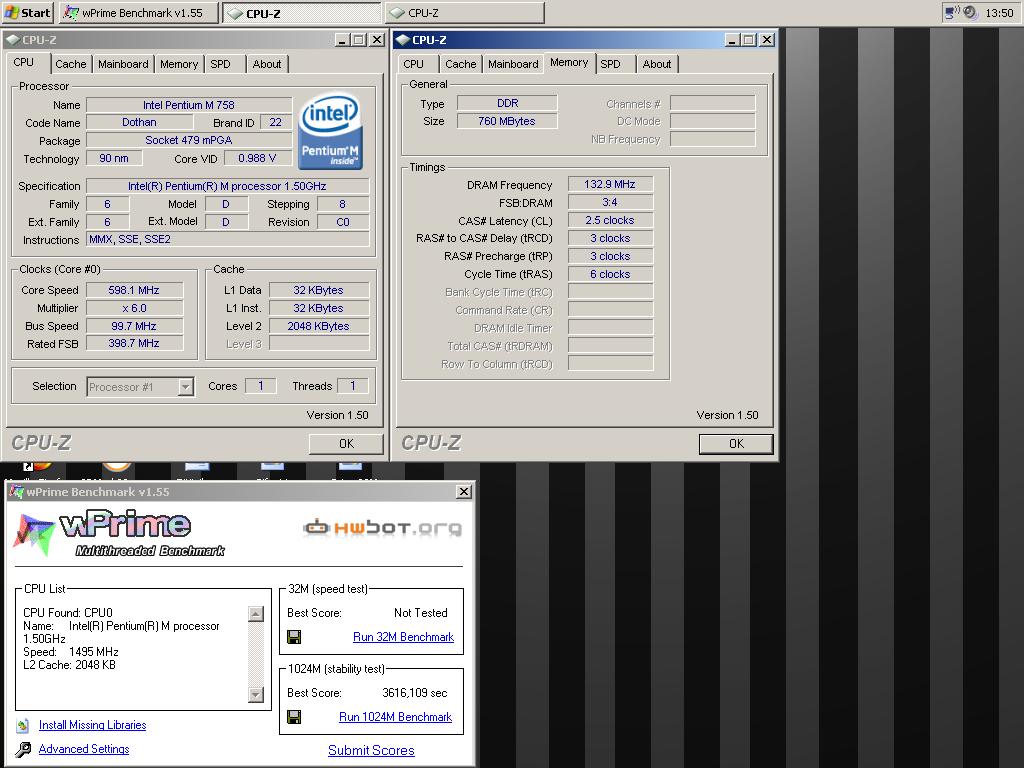
Task: Run the 1024M Benchmark
Action: pyautogui.click(x=395, y=717)
